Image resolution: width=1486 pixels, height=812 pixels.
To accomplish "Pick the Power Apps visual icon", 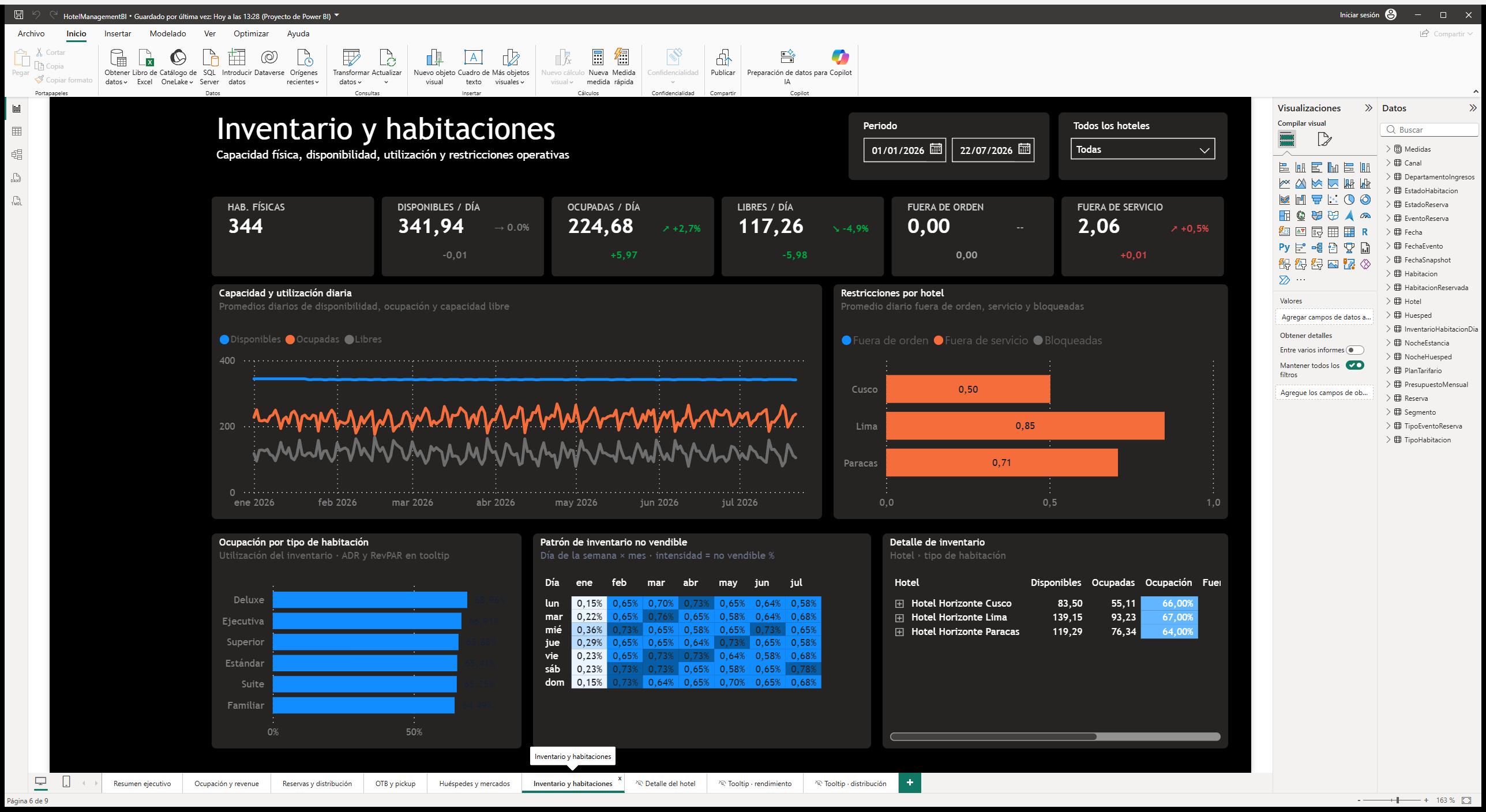I will 1365,264.
